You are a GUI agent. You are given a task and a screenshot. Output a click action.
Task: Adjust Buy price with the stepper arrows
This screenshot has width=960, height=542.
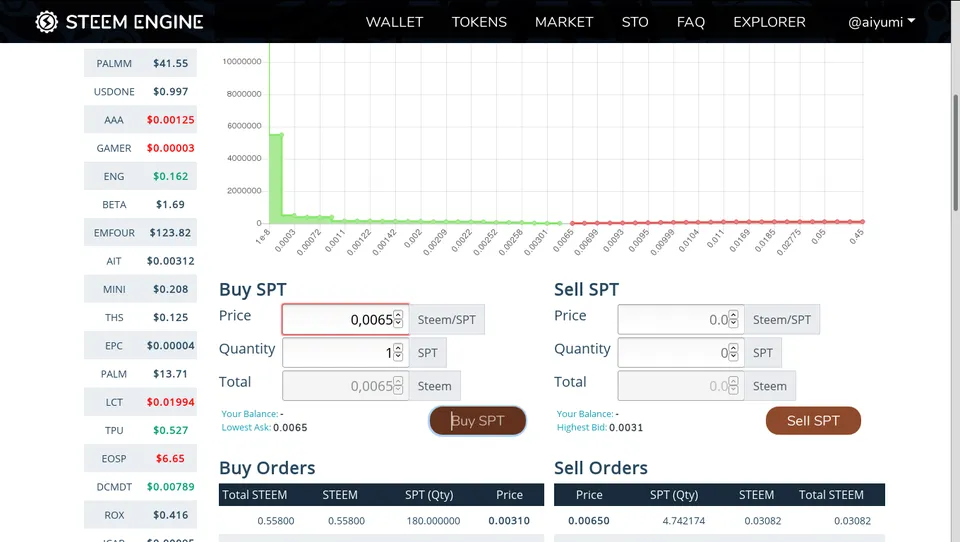(x=398, y=319)
